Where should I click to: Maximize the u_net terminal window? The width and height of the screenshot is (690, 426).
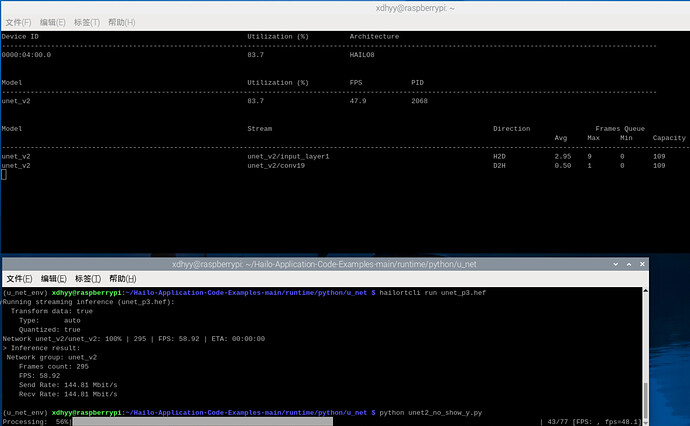(629, 264)
